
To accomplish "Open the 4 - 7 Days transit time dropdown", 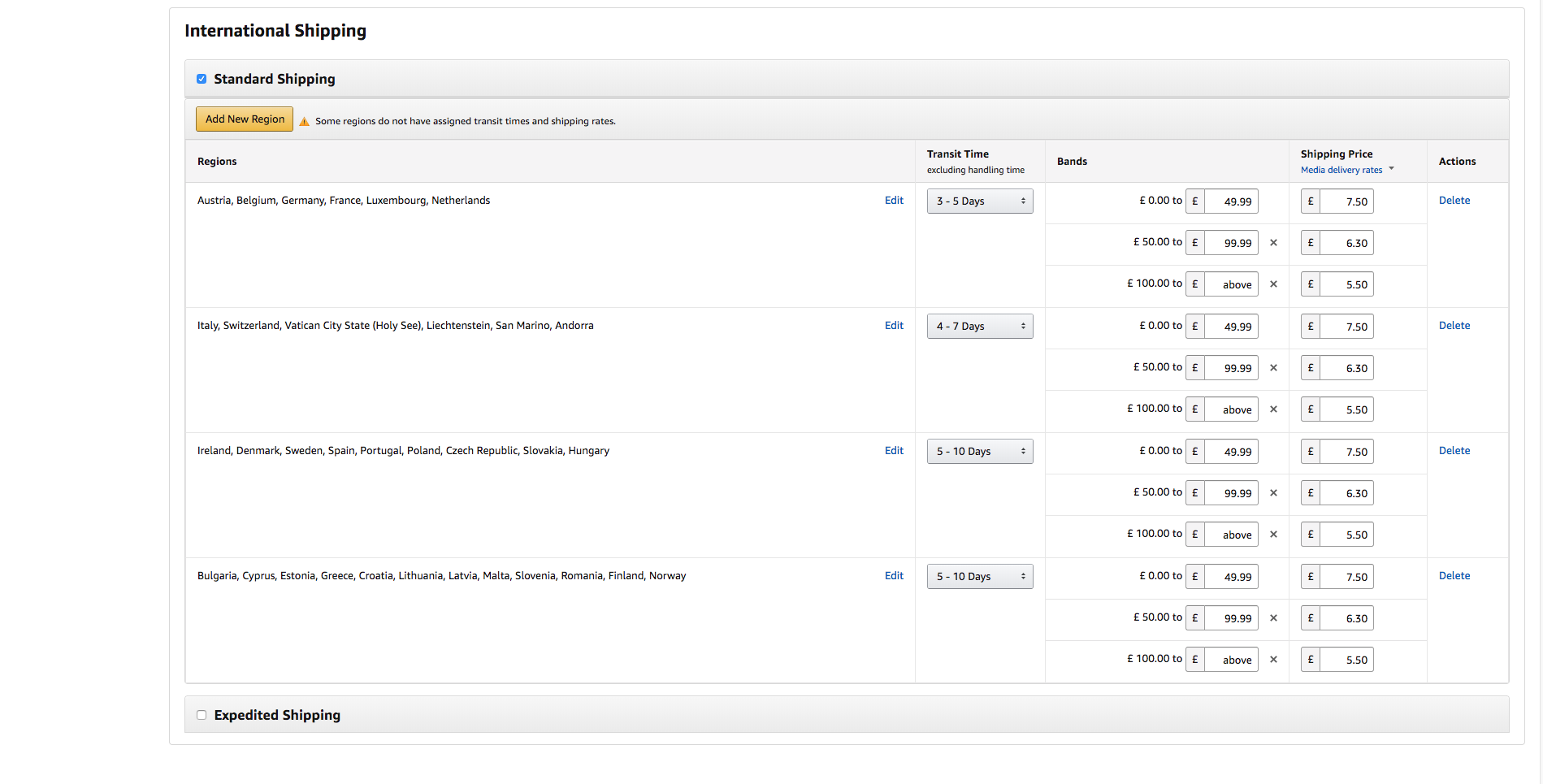I will pos(980,327).
